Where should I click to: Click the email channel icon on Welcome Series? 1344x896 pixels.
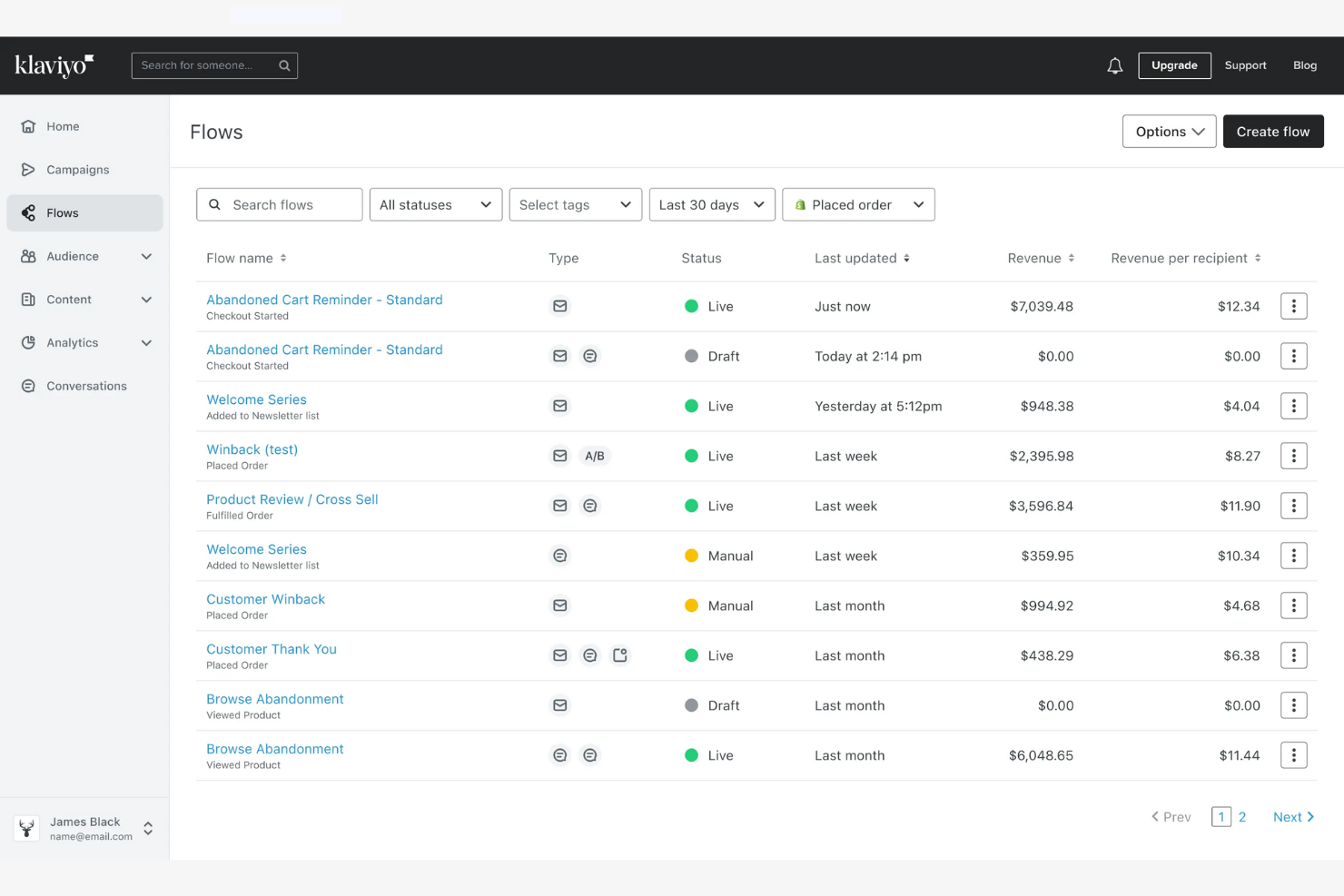click(x=560, y=406)
